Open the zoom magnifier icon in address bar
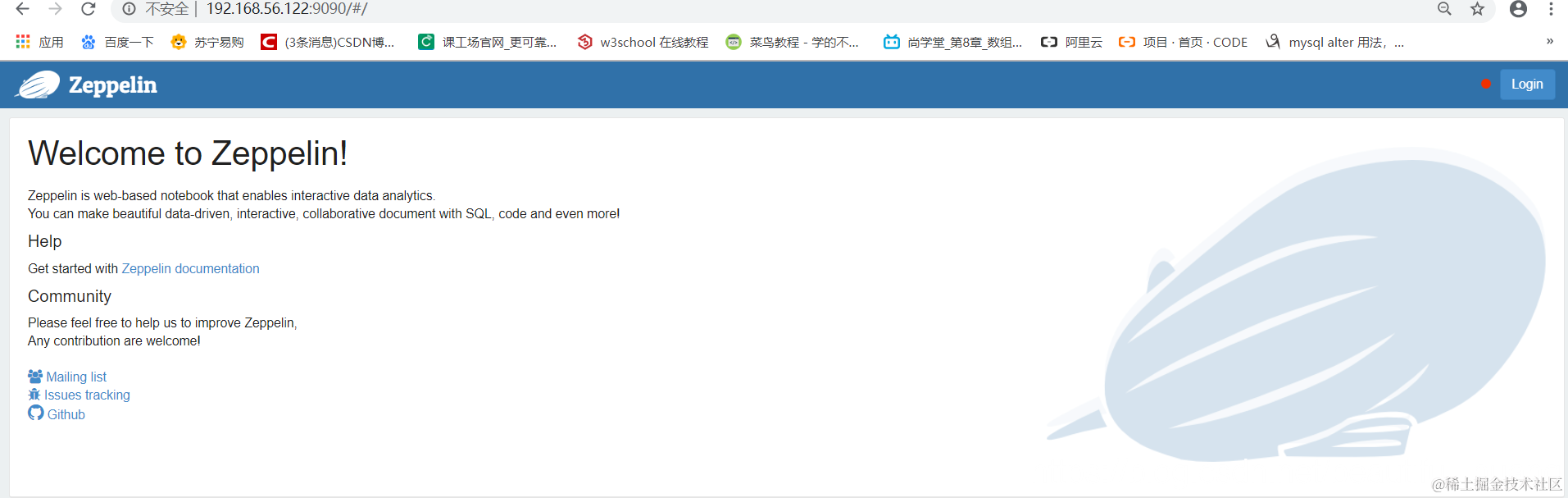Viewport: 1568px width, 498px height. (x=1444, y=9)
